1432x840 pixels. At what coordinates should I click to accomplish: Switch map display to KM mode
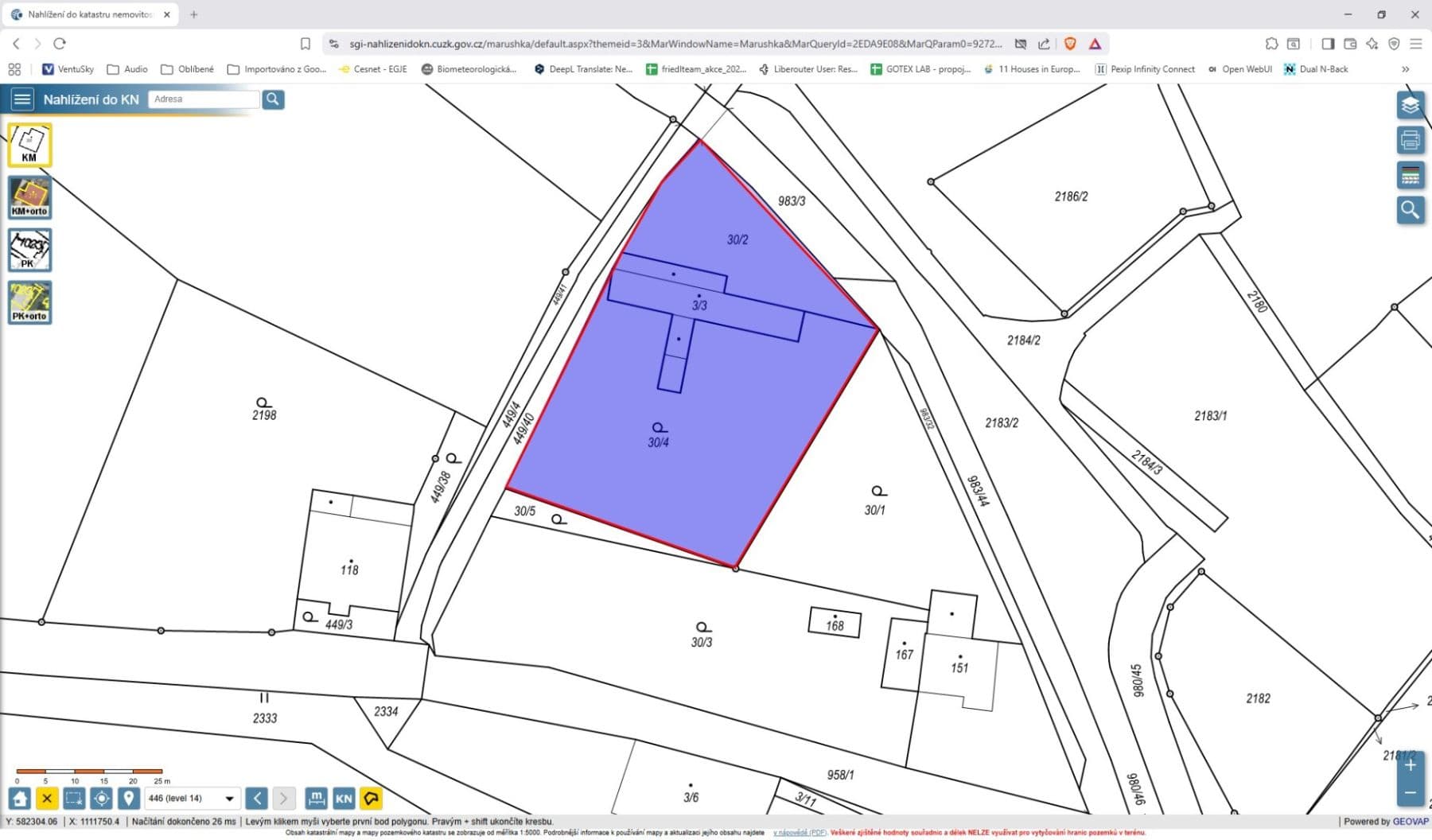29,144
